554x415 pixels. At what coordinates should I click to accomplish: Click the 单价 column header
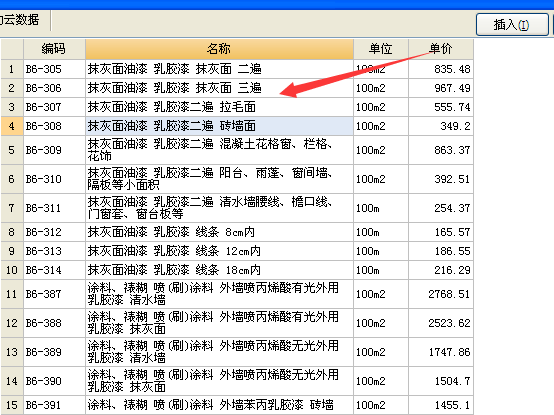pyautogui.click(x=441, y=49)
